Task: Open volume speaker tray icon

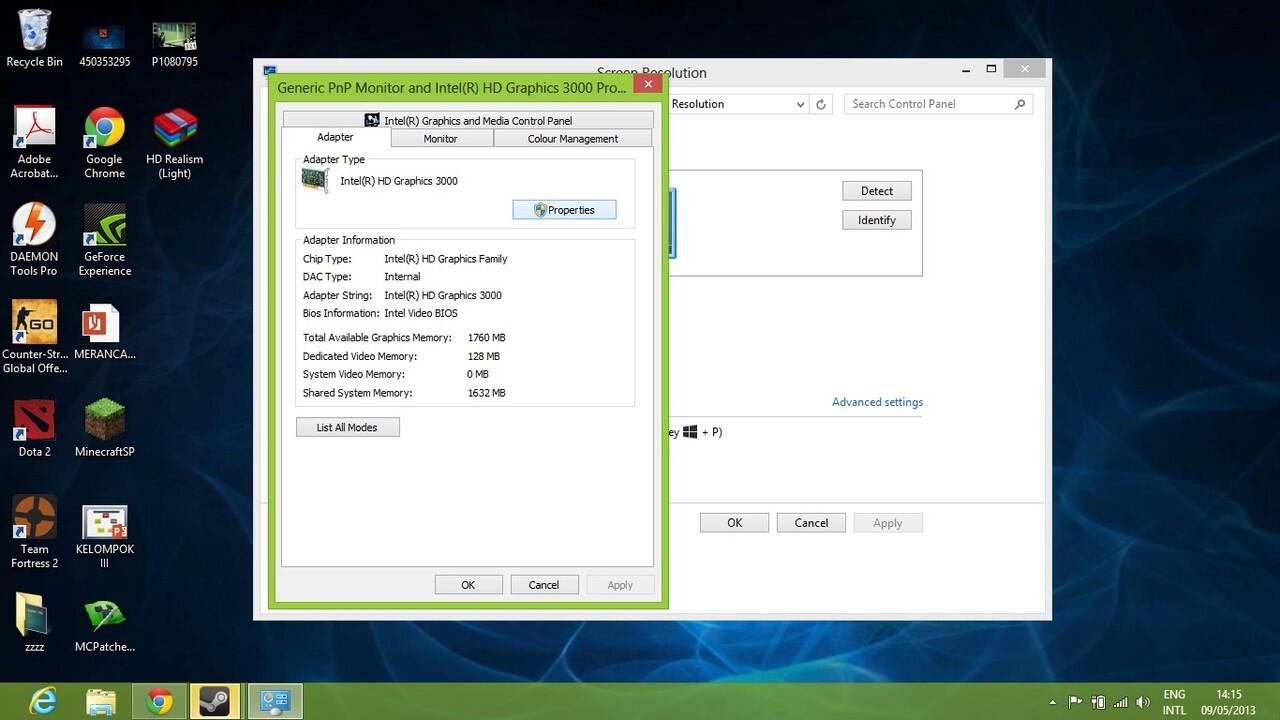Action: [x=1141, y=702]
